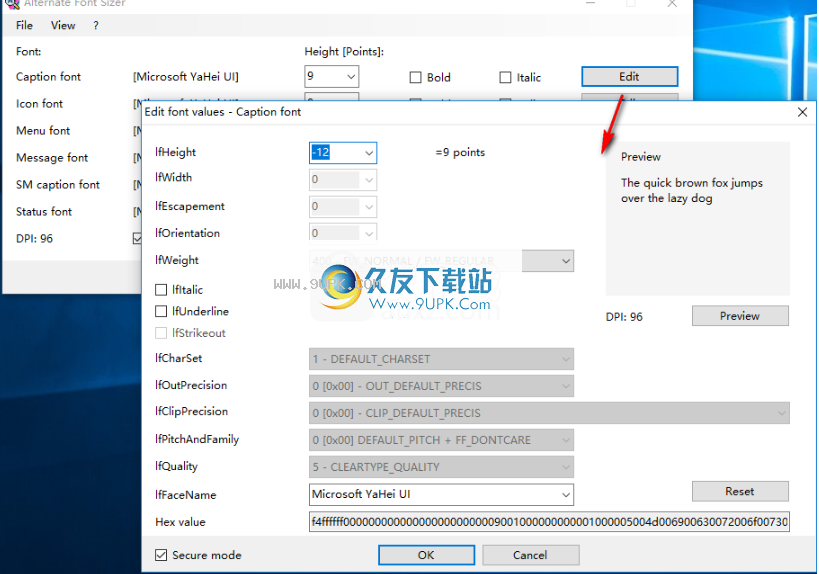The width and height of the screenshot is (819, 574).
Task: Open the lfCharSet dropdown
Action: point(441,359)
